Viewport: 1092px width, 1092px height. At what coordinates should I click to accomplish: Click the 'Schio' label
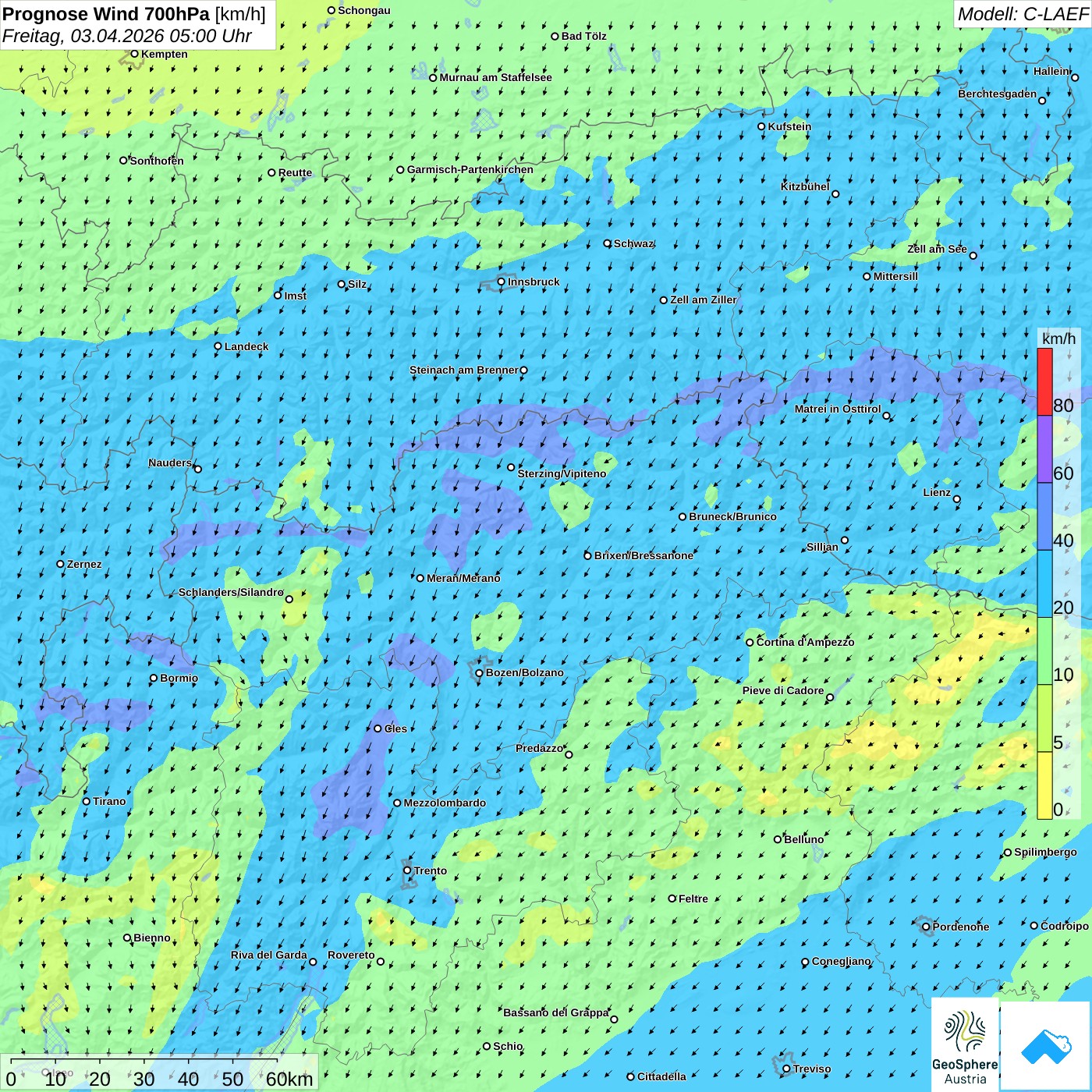508,1046
